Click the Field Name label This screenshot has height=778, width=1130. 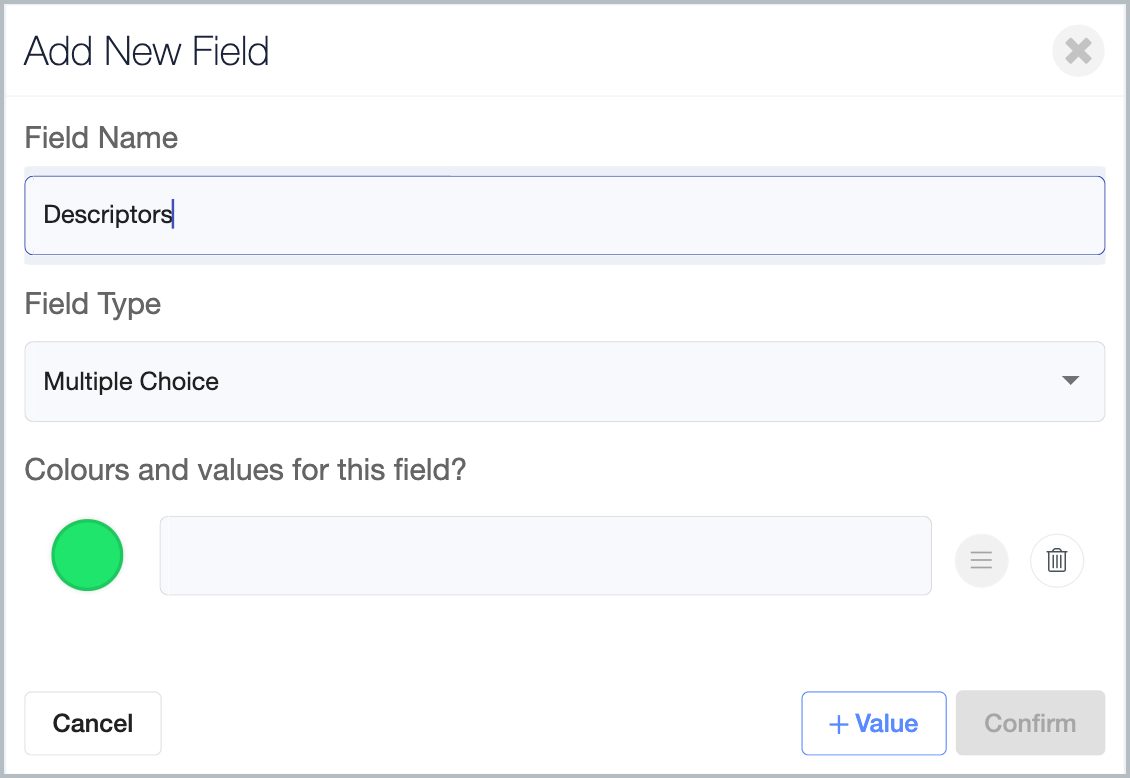pyautogui.click(x=101, y=138)
